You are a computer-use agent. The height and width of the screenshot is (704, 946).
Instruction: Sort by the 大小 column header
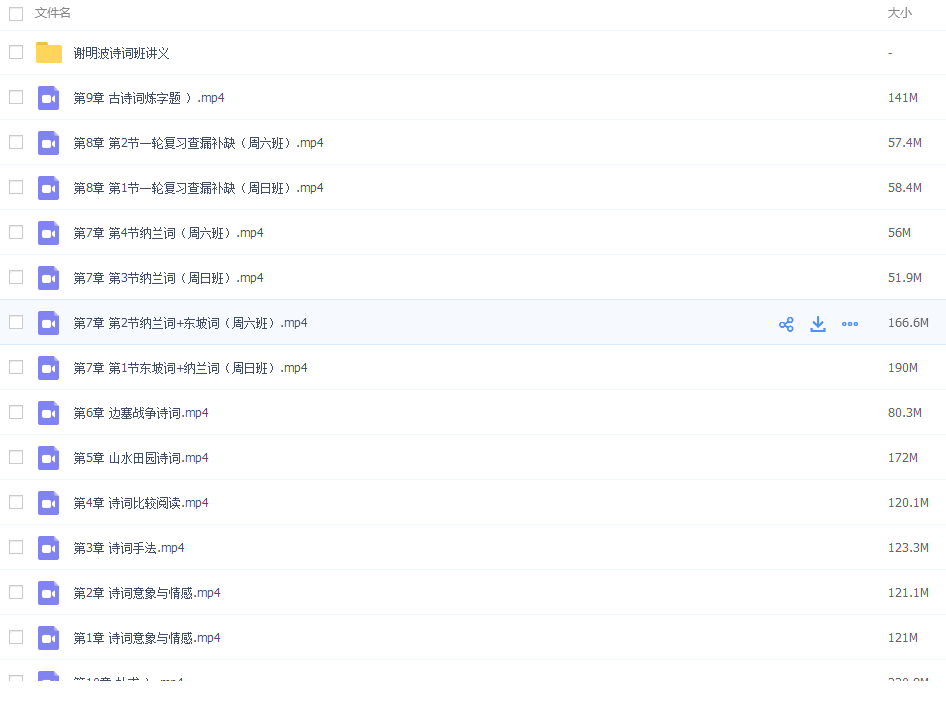coord(900,13)
